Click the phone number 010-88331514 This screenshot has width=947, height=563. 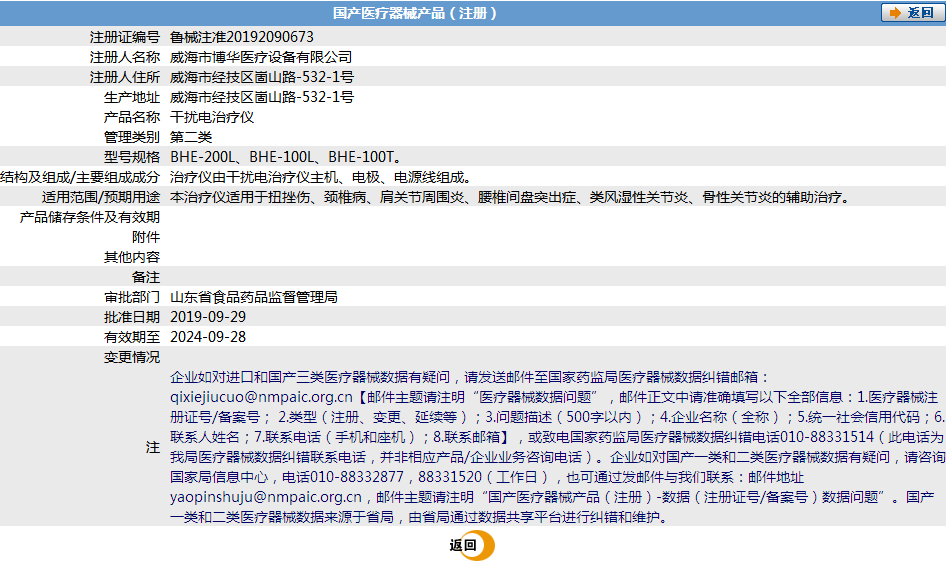pyautogui.click(x=827, y=437)
